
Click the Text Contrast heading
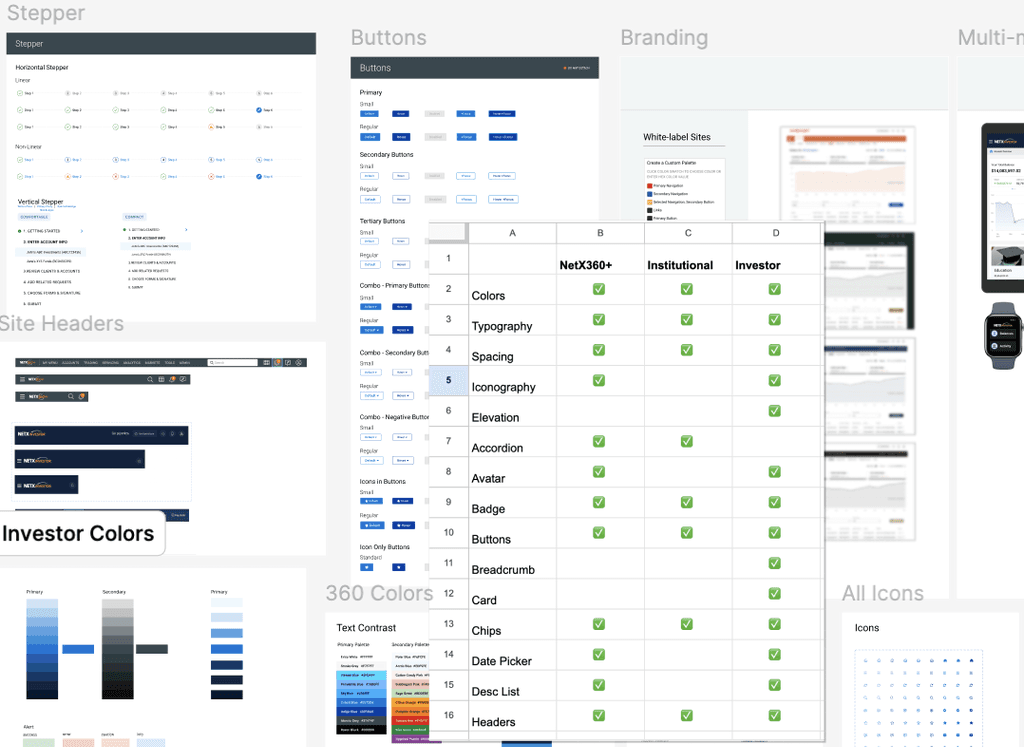[x=366, y=628]
